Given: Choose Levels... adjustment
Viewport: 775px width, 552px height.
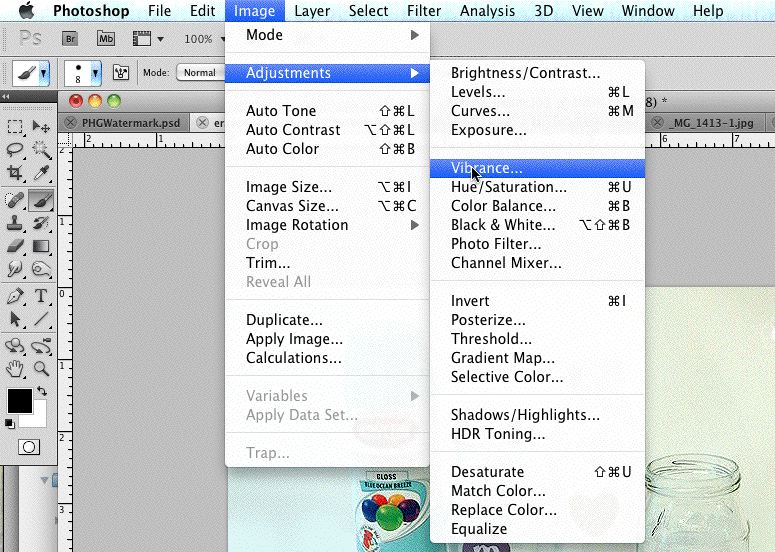Looking at the screenshot, I should 537,92.
